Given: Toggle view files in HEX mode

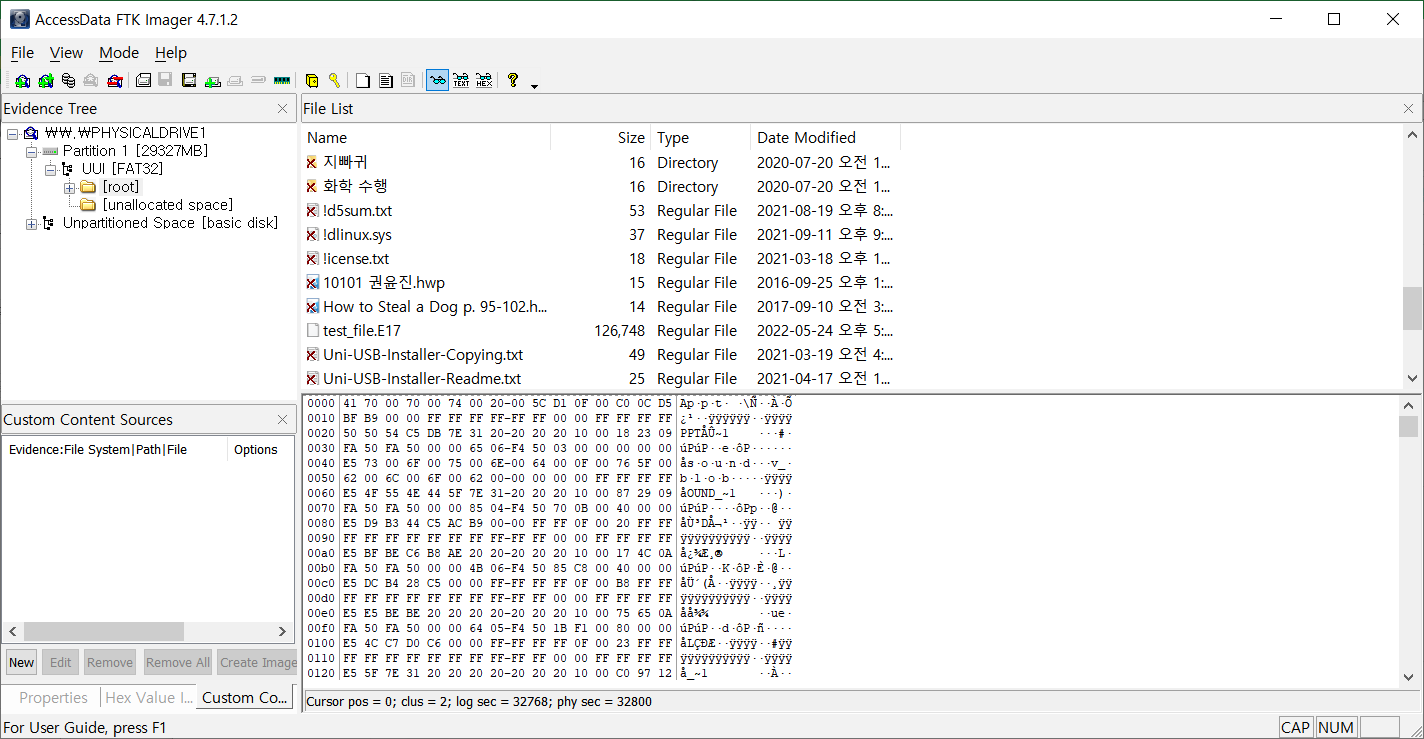Looking at the screenshot, I should [x=484, y=80].
